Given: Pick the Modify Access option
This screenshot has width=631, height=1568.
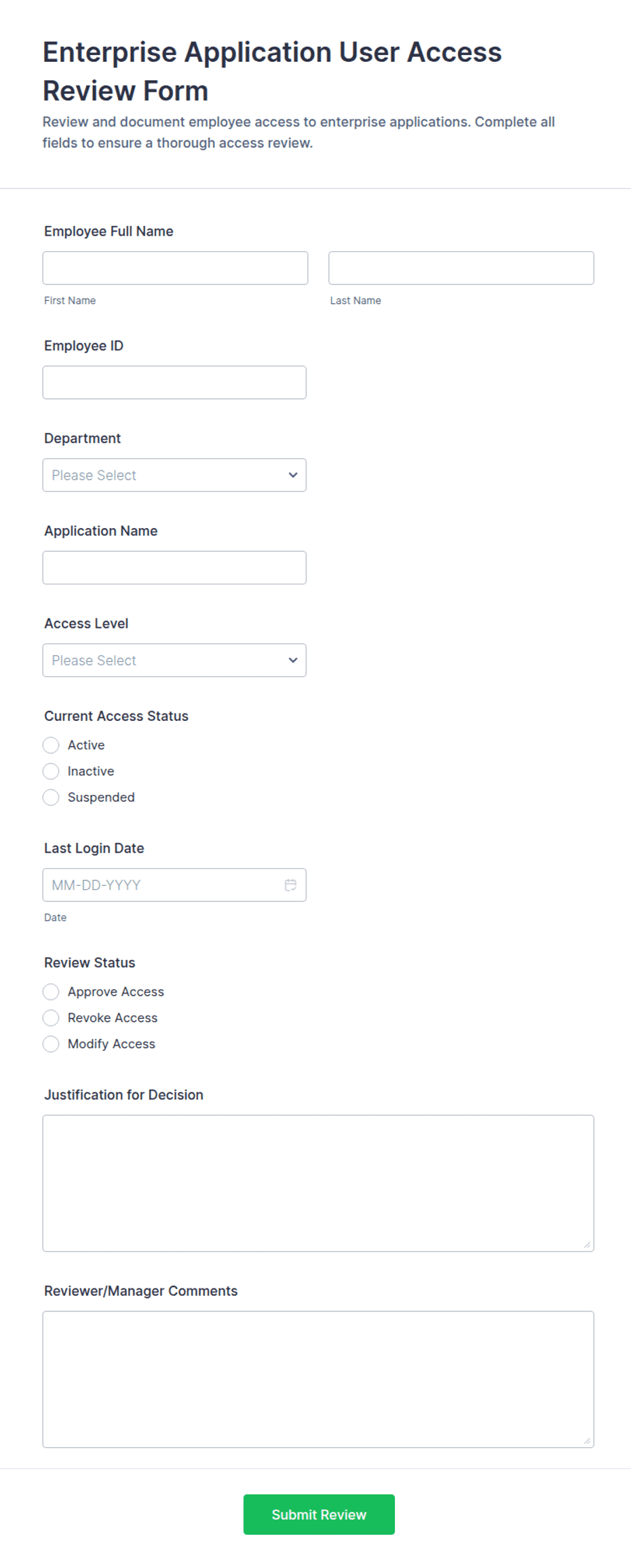Looking at the screenshot, I should [x=51, y=1044].
